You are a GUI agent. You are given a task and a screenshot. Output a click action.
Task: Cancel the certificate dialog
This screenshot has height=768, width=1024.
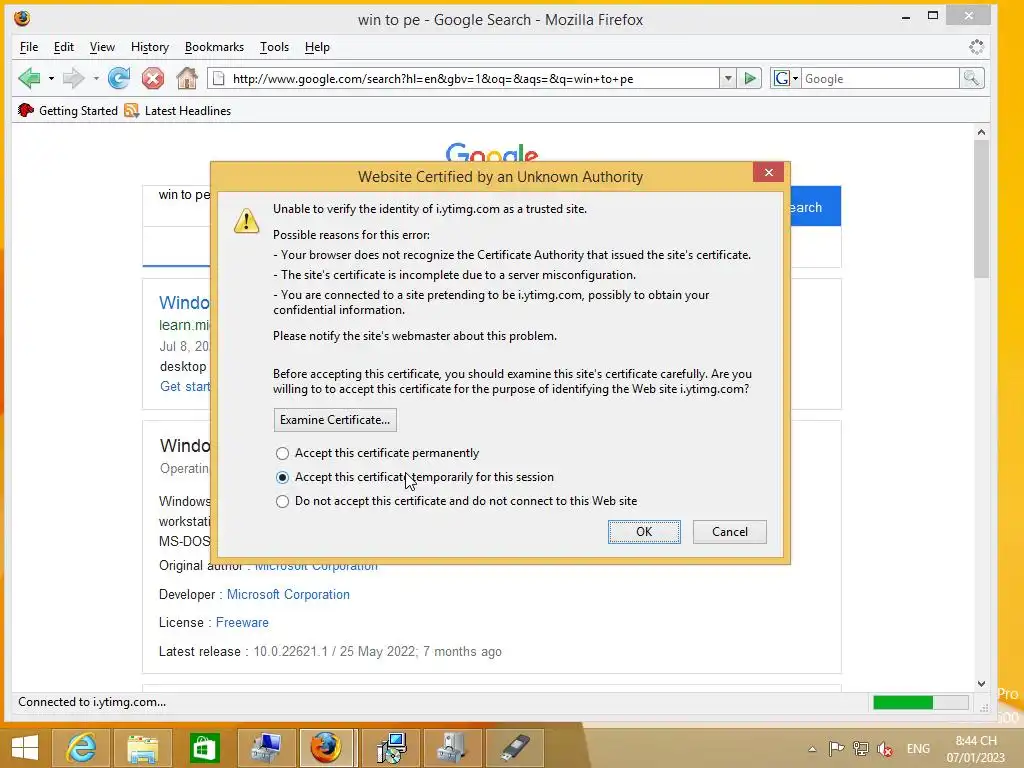(x=729, y=532)
